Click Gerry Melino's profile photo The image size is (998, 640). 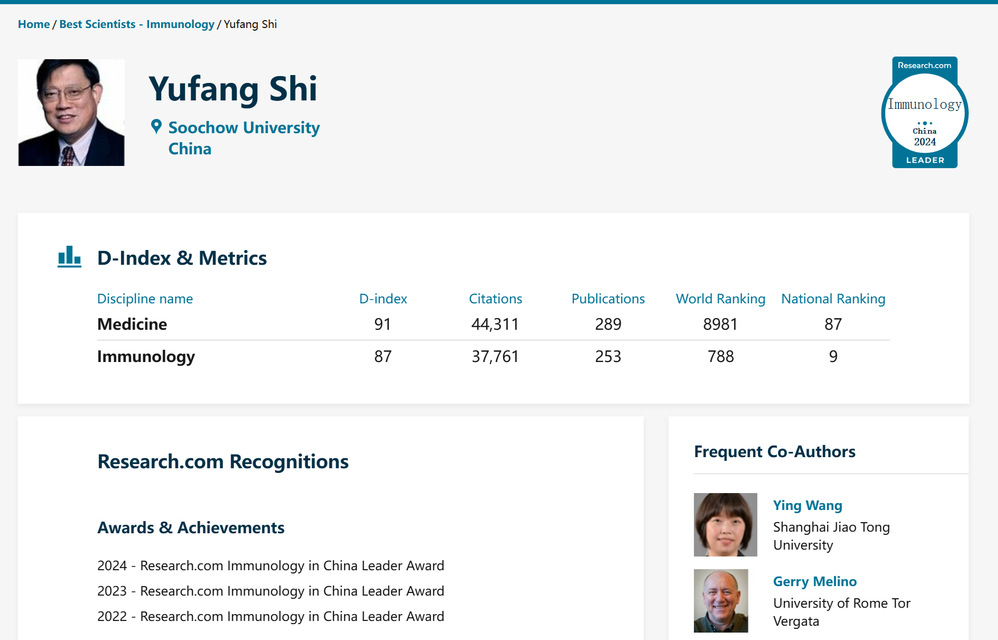pos(720,600)
